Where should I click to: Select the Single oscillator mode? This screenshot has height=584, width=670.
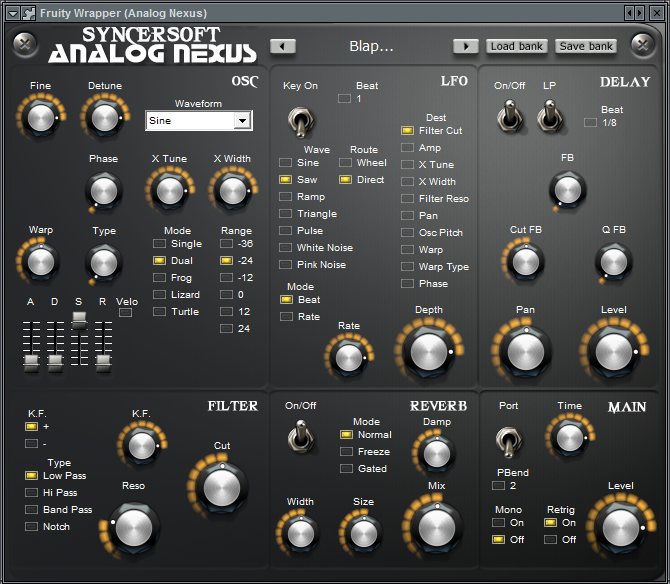[x=177, y=244]
